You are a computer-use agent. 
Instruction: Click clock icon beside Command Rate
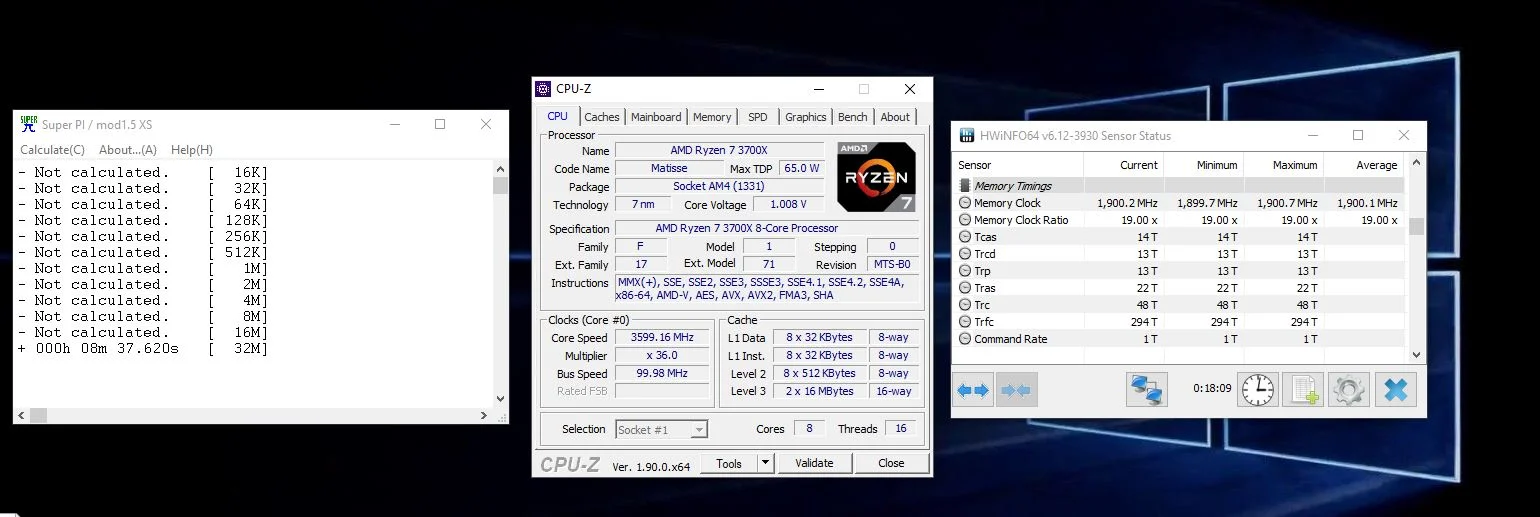965,339
